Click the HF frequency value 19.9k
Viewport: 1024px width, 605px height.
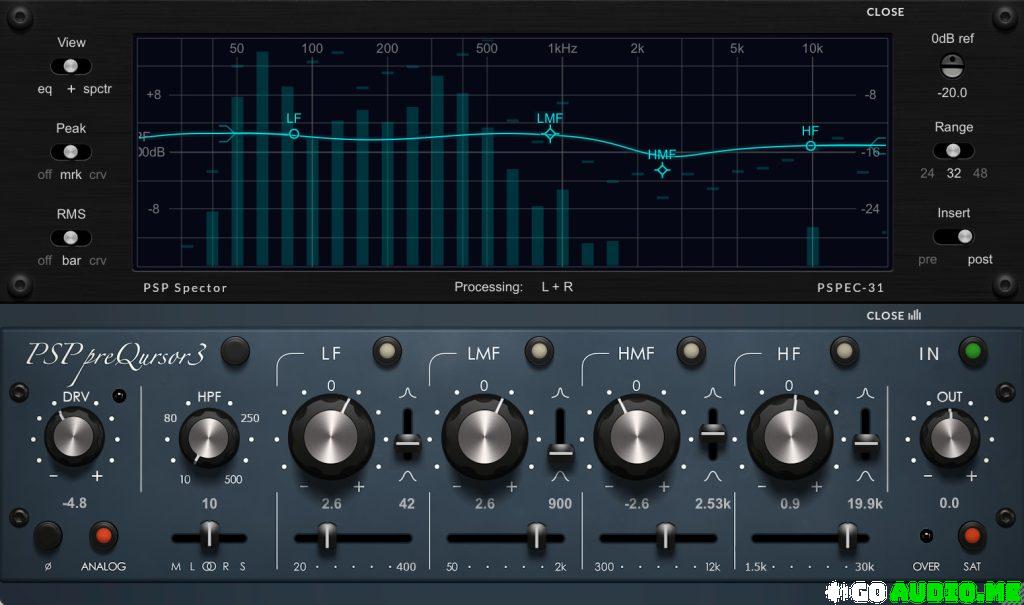tap(865, 504)
